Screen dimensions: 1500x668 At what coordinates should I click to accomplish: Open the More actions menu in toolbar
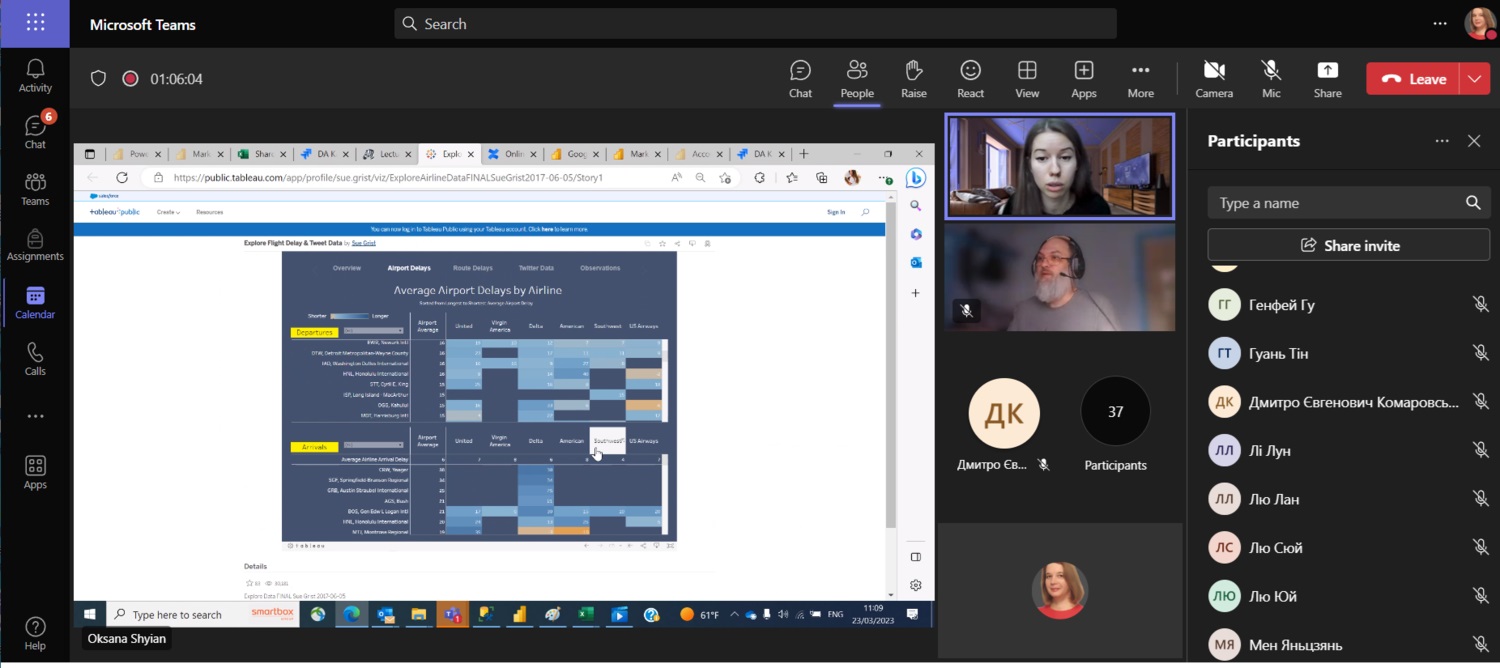click(1140, 78)
